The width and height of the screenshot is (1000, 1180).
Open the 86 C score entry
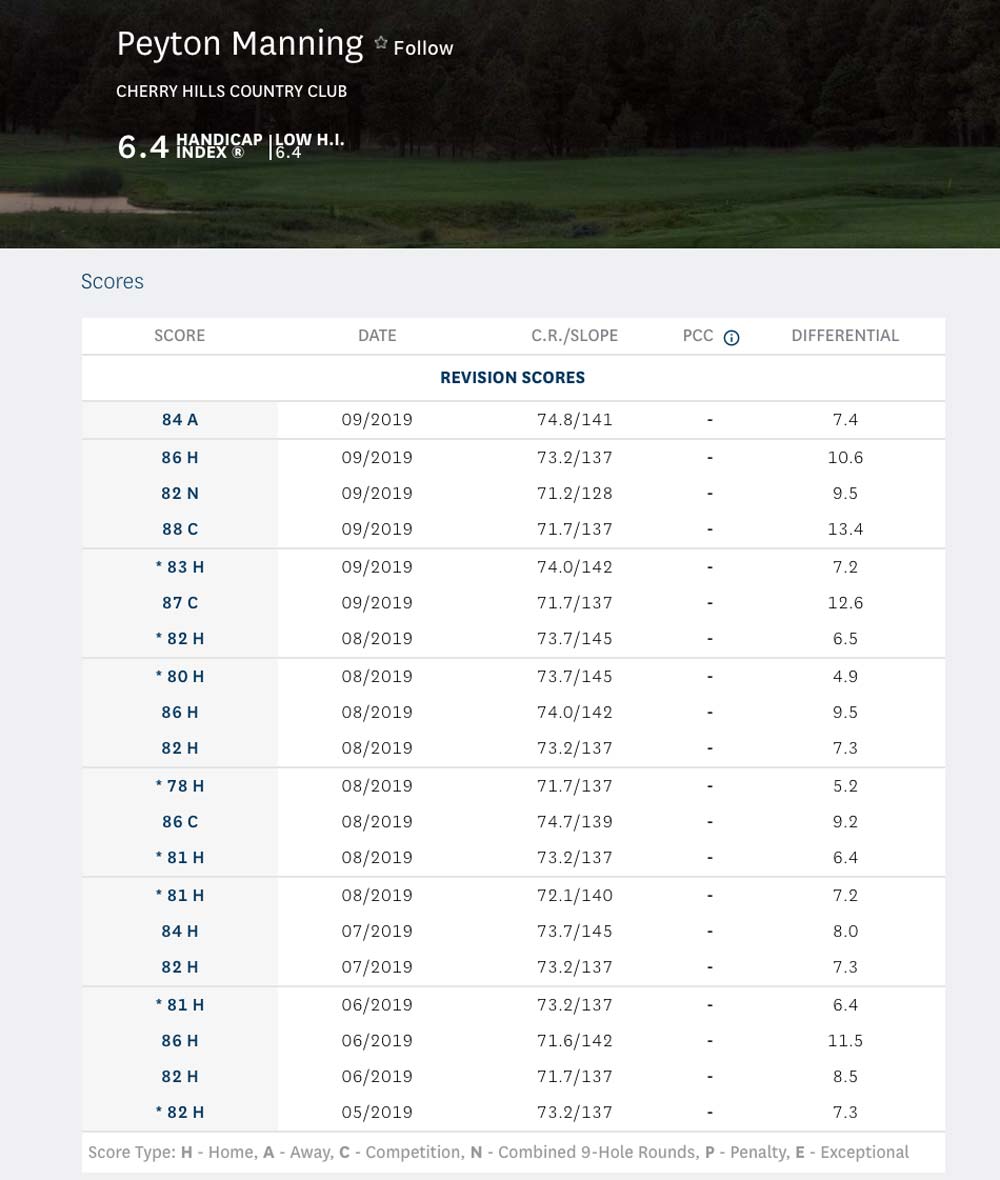[x=180, y=822]
